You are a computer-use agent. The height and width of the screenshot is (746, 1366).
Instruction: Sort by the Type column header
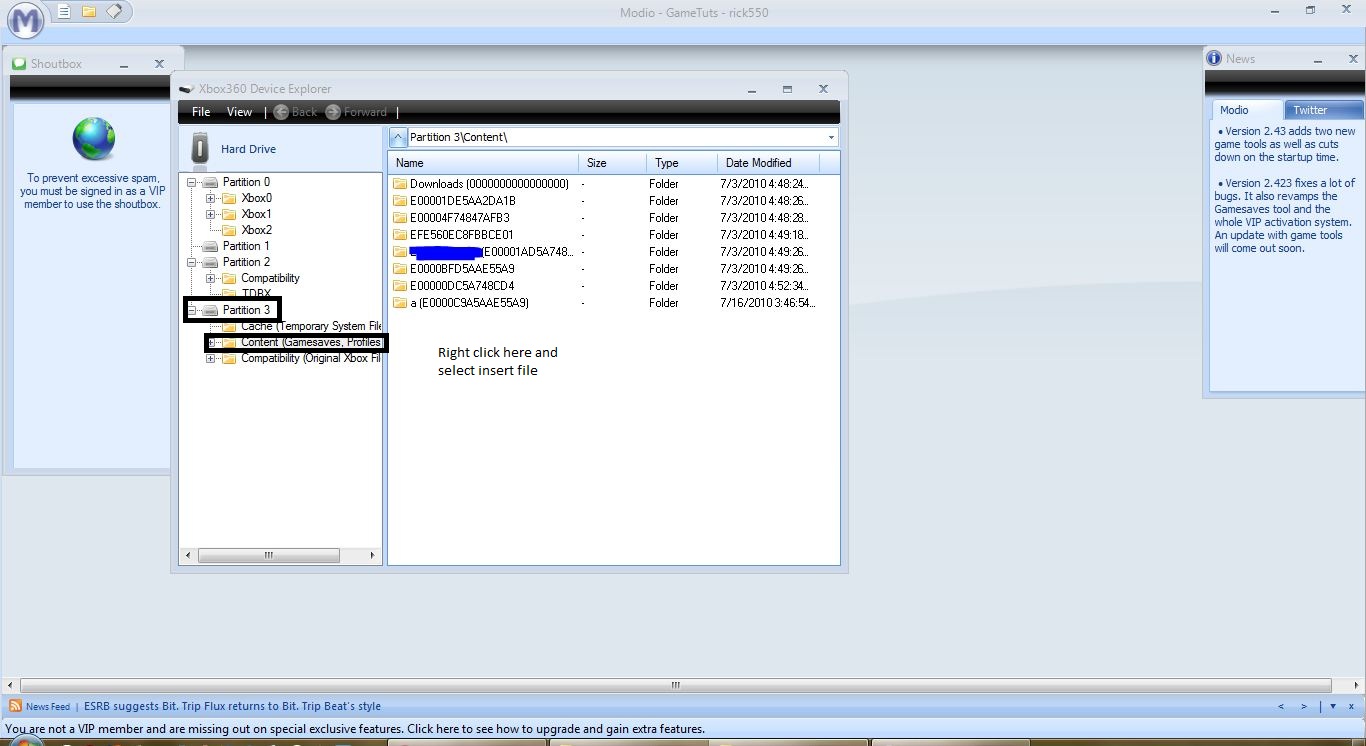click(x=682, y=163)
